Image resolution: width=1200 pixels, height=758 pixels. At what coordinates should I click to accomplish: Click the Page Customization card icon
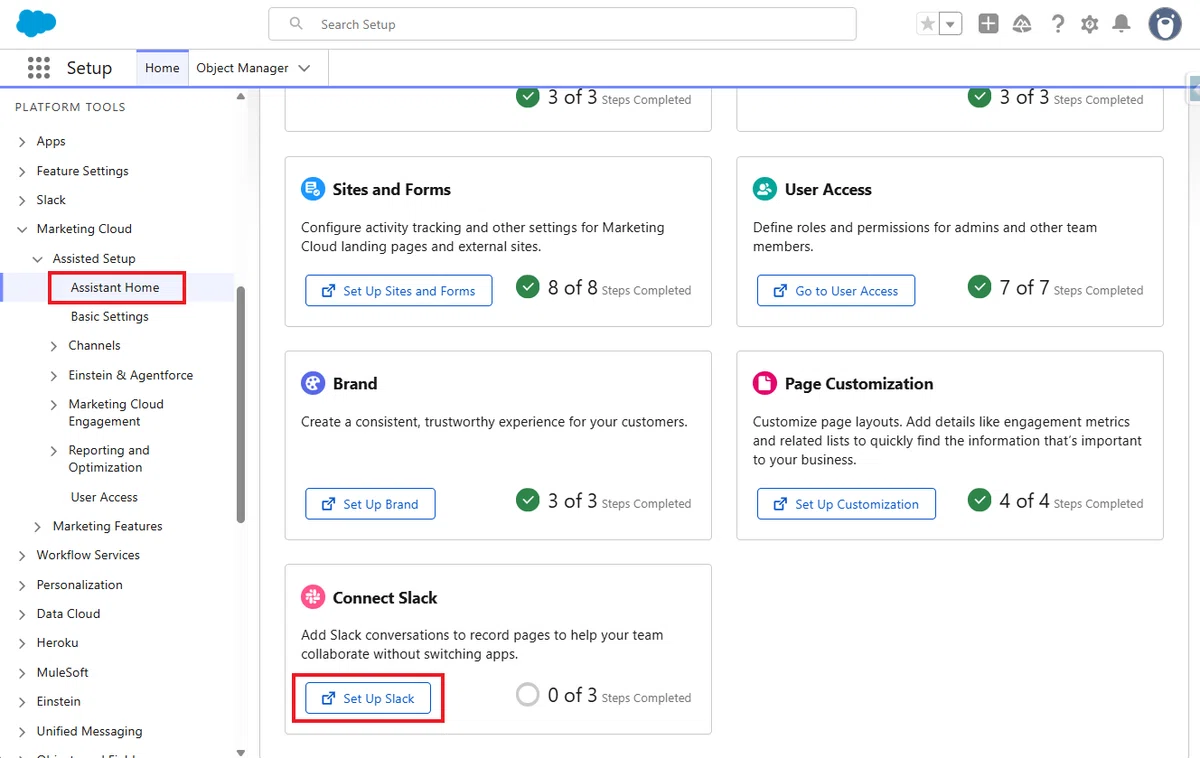click(x=765, y=383)
